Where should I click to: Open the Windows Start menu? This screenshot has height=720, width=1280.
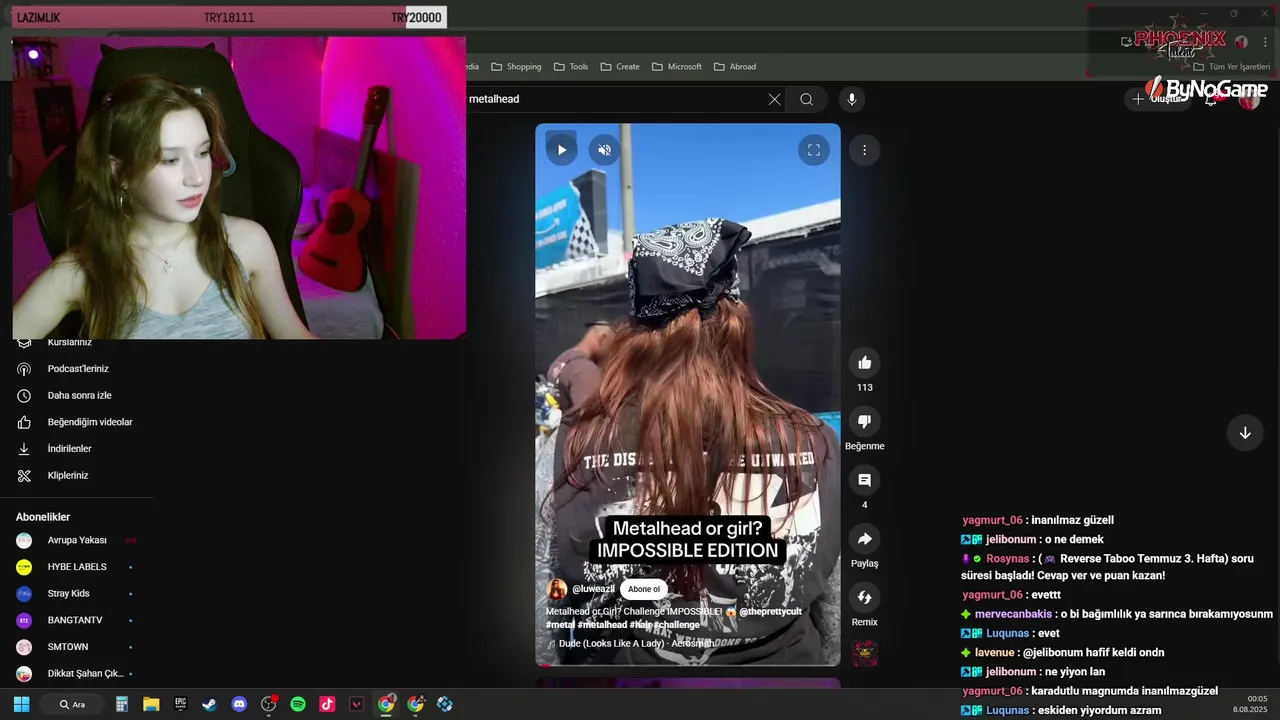[x=21, y=704]
